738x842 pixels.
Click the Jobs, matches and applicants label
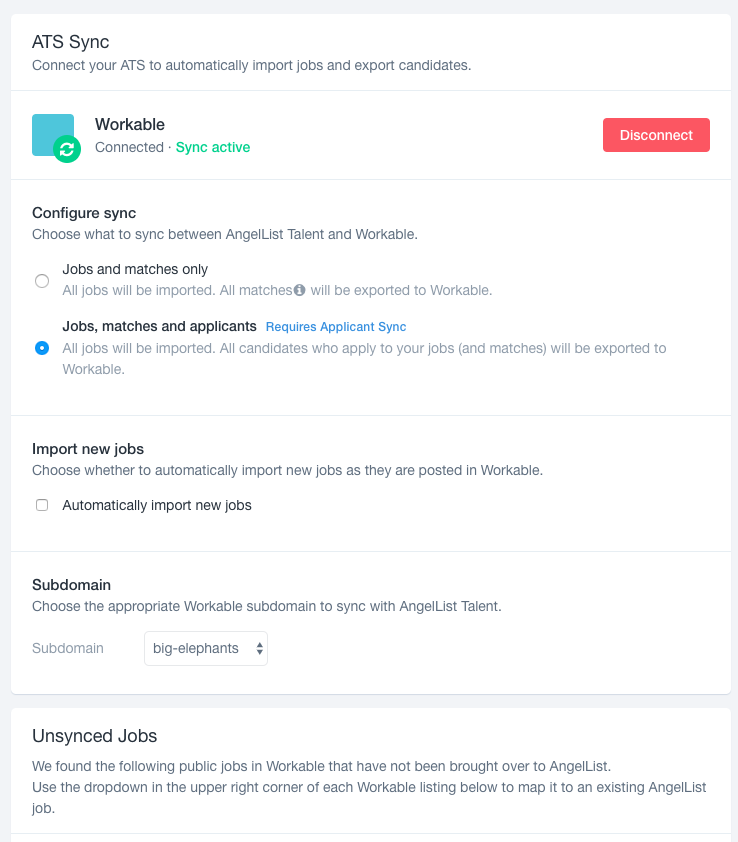160,326
